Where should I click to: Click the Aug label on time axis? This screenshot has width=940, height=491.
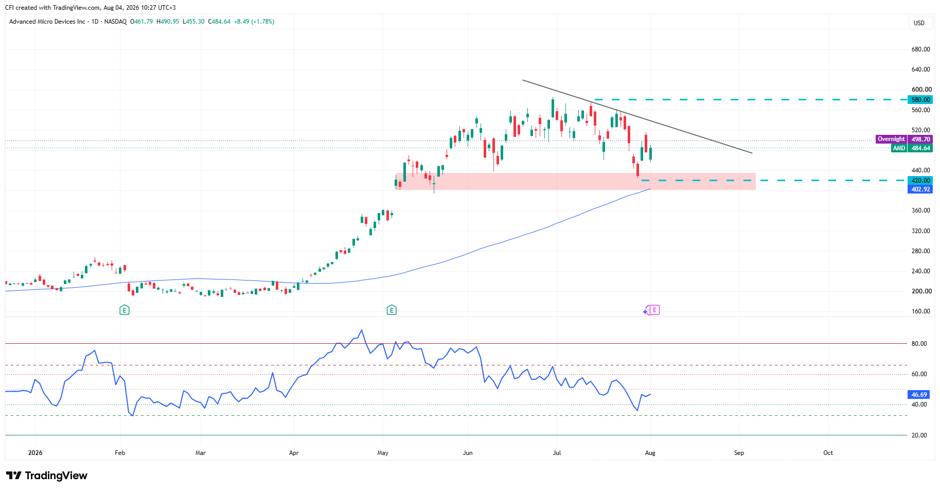tap(650, 453)
